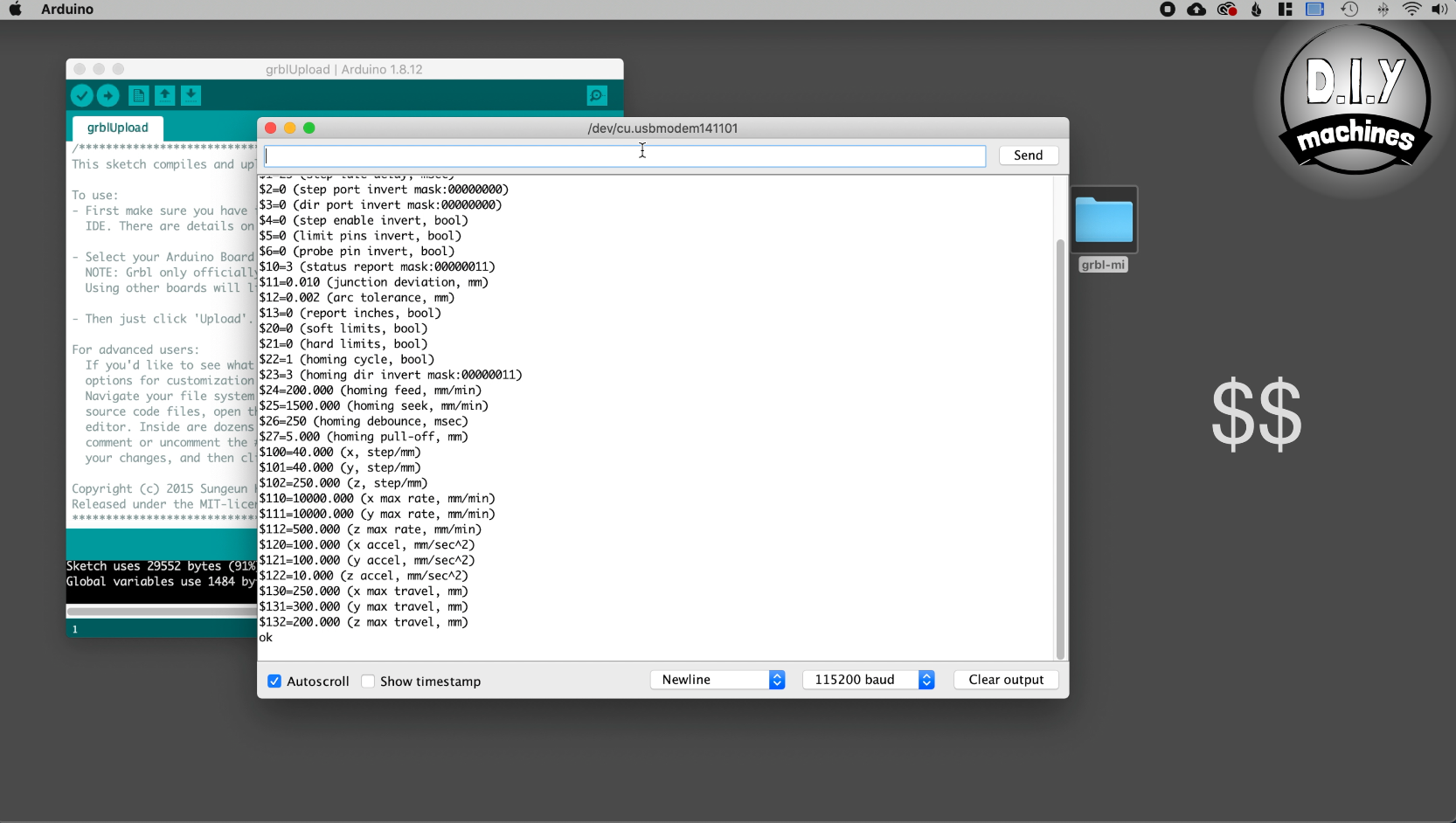Click the $112=500.000 z max rate line
The height and width of the screenshot is (823, 1456).
point(371,529)
